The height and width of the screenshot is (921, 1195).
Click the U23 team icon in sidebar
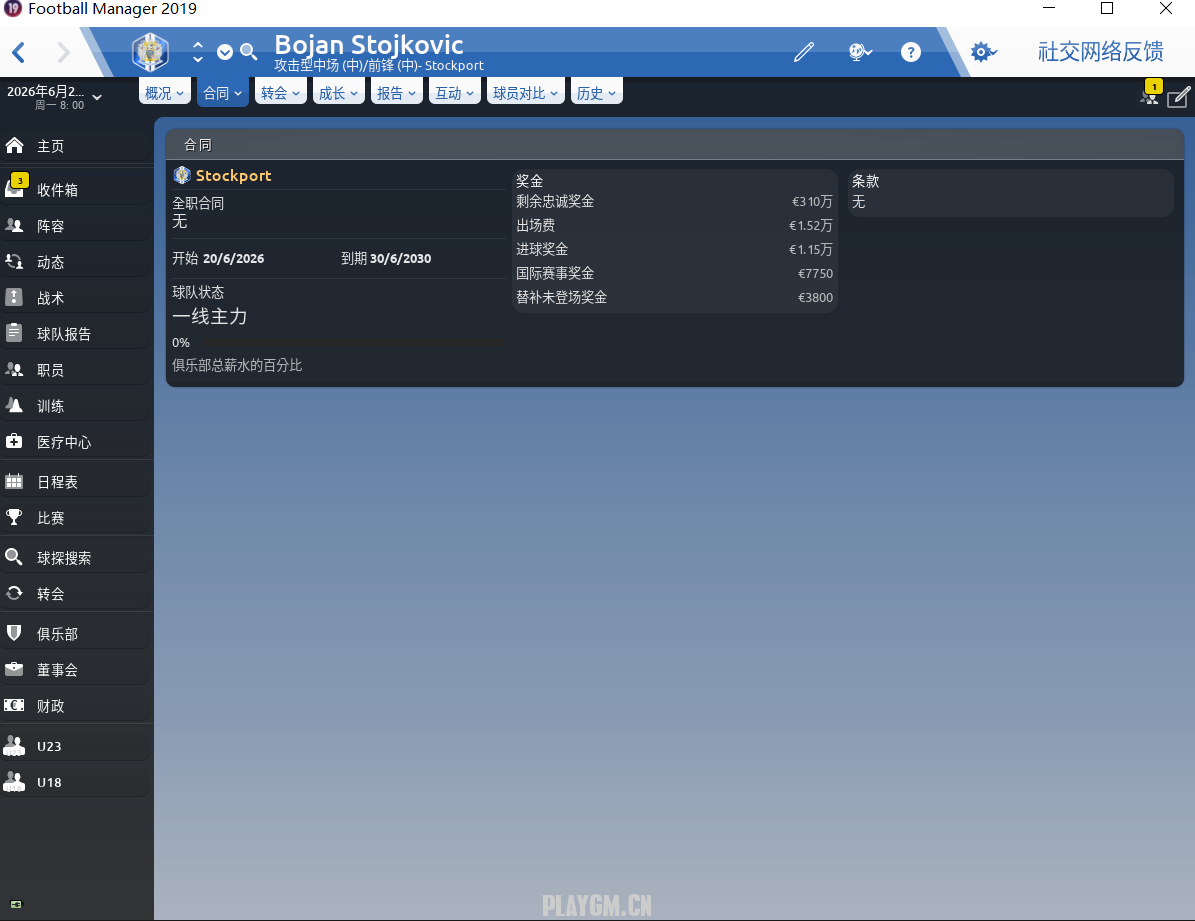pyautogui.click(x=14, y=746)
